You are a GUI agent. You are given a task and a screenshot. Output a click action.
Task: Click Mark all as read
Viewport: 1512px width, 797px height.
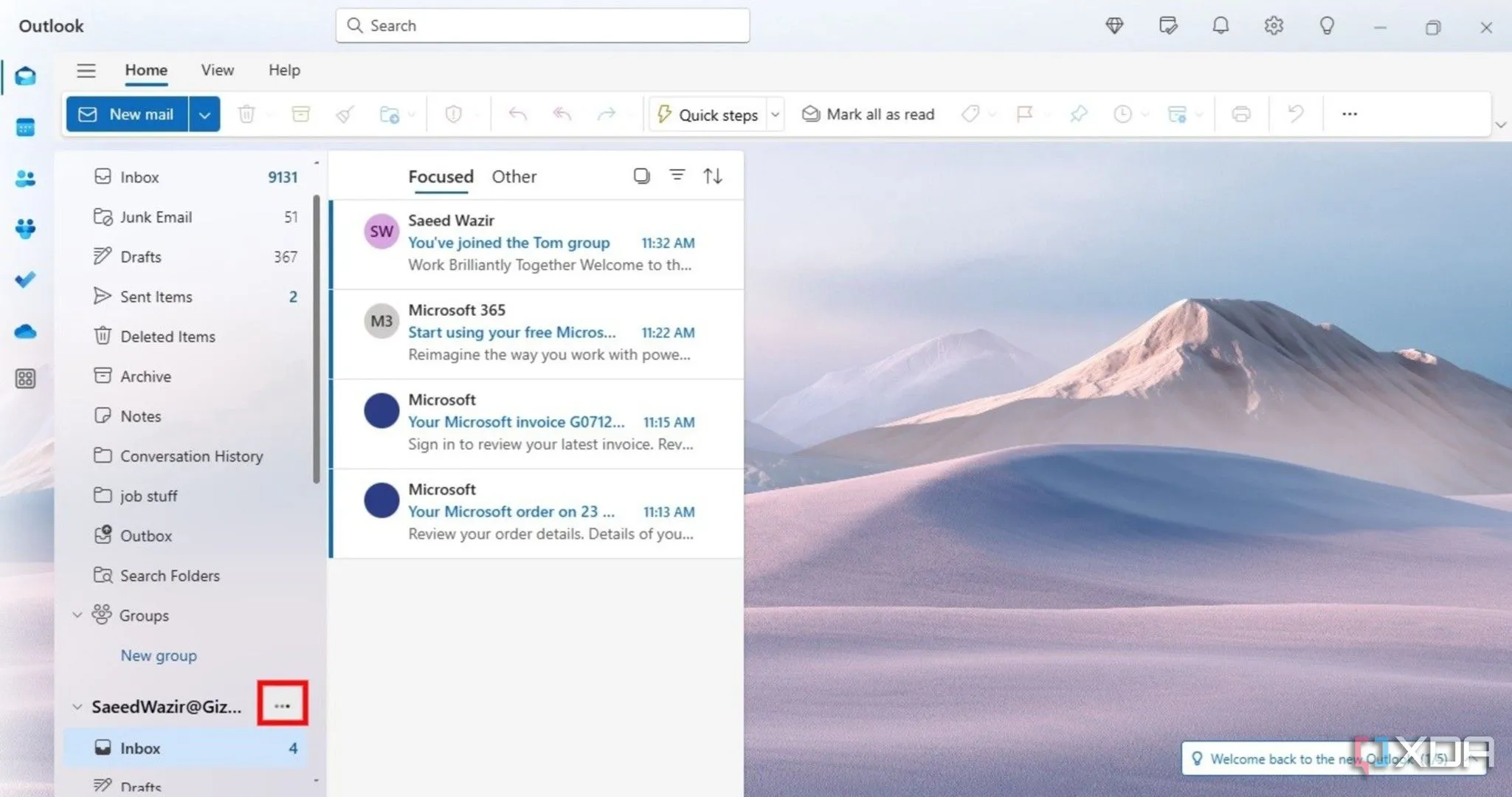coord(868,114)
